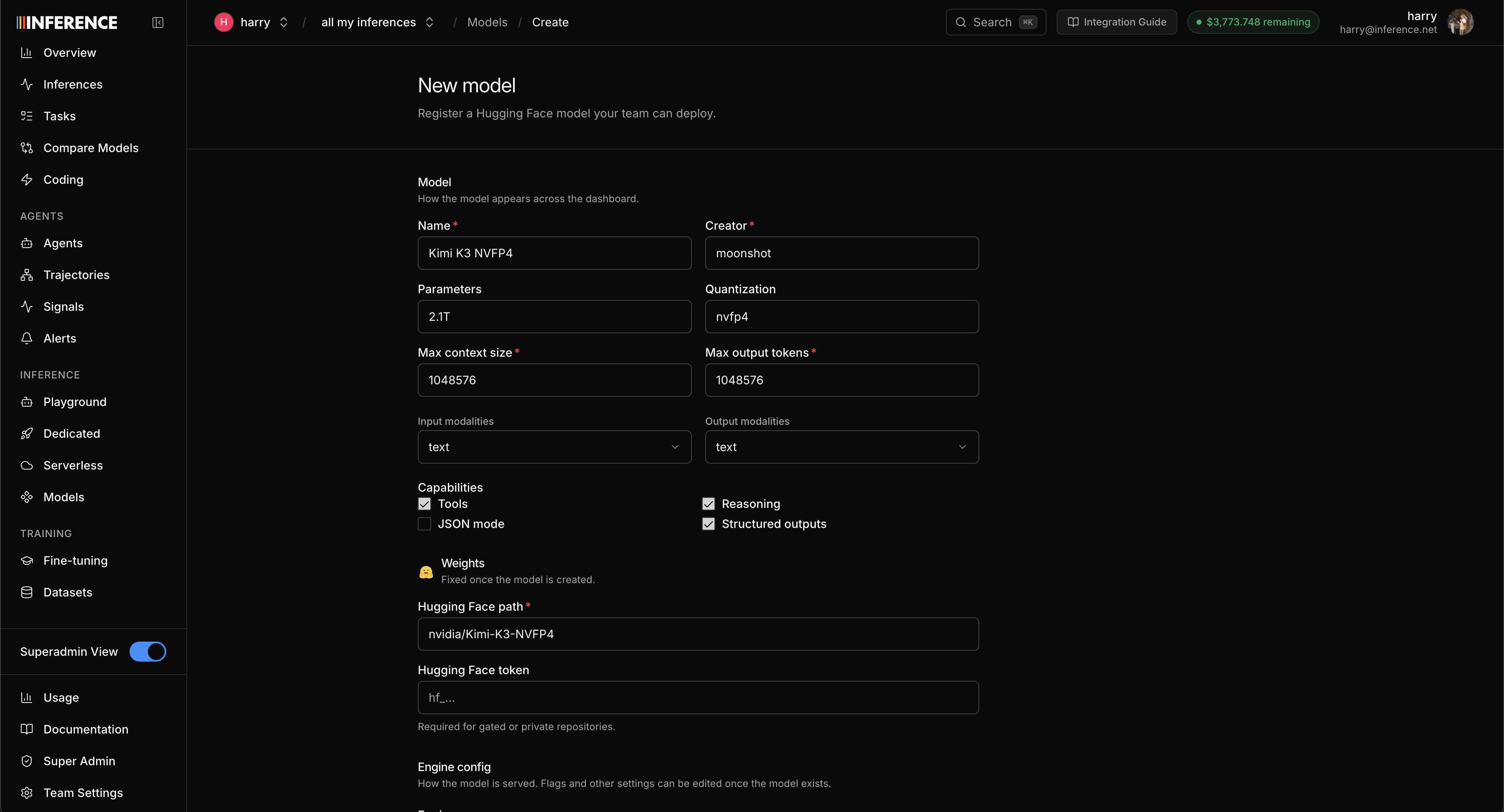Open the Search box
This screenshot has height=812, width=1504.
(x=996, y=22)
